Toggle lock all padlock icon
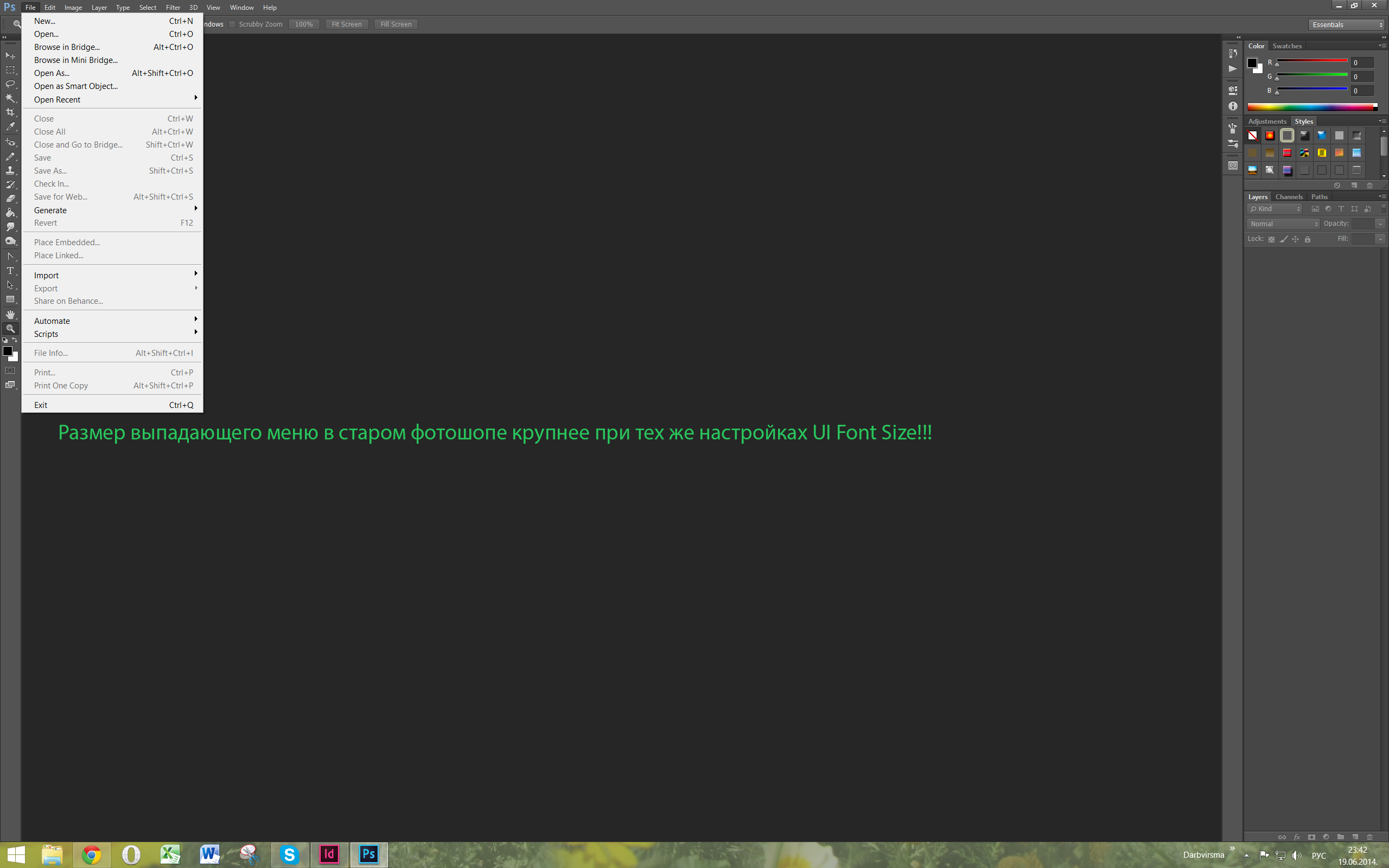1389x868 pixels. (x=1308, y=239)
